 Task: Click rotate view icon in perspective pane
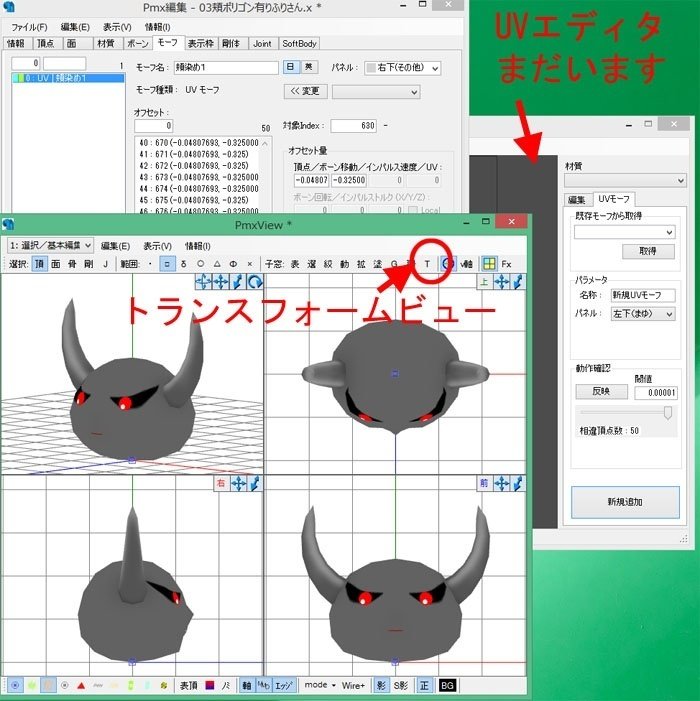click(x=255, y=282)
